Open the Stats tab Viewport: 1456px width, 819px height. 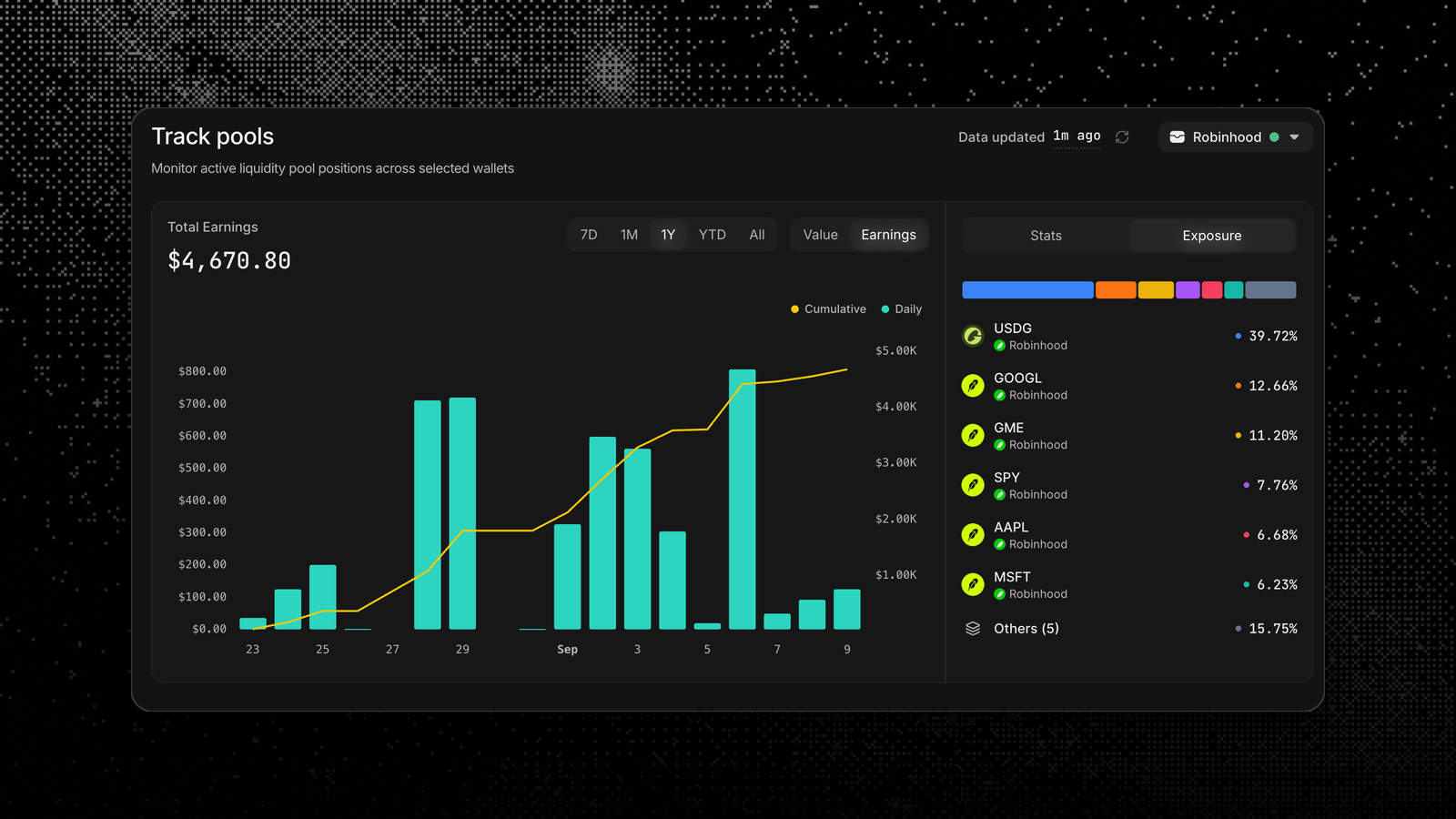[1046, 236]
